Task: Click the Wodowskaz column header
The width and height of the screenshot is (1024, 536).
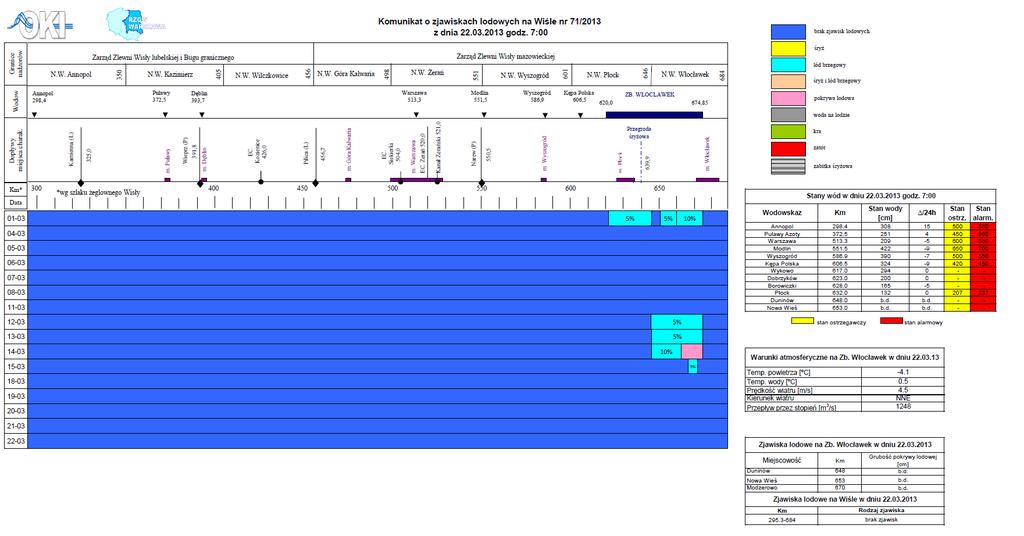Action: click(x=782, y=213)
